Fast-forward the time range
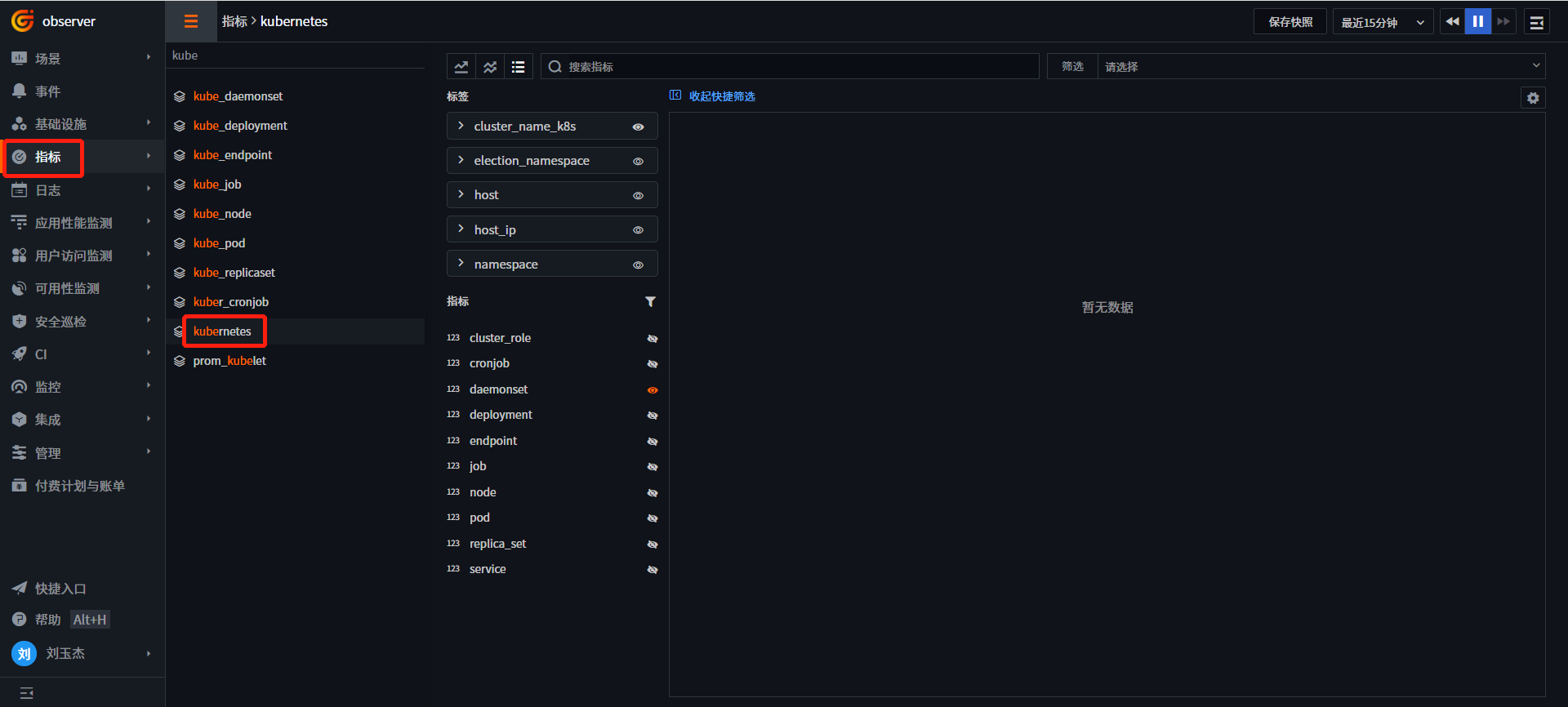This screenshot has height=707, width=1568. [x=1503, y=22]
